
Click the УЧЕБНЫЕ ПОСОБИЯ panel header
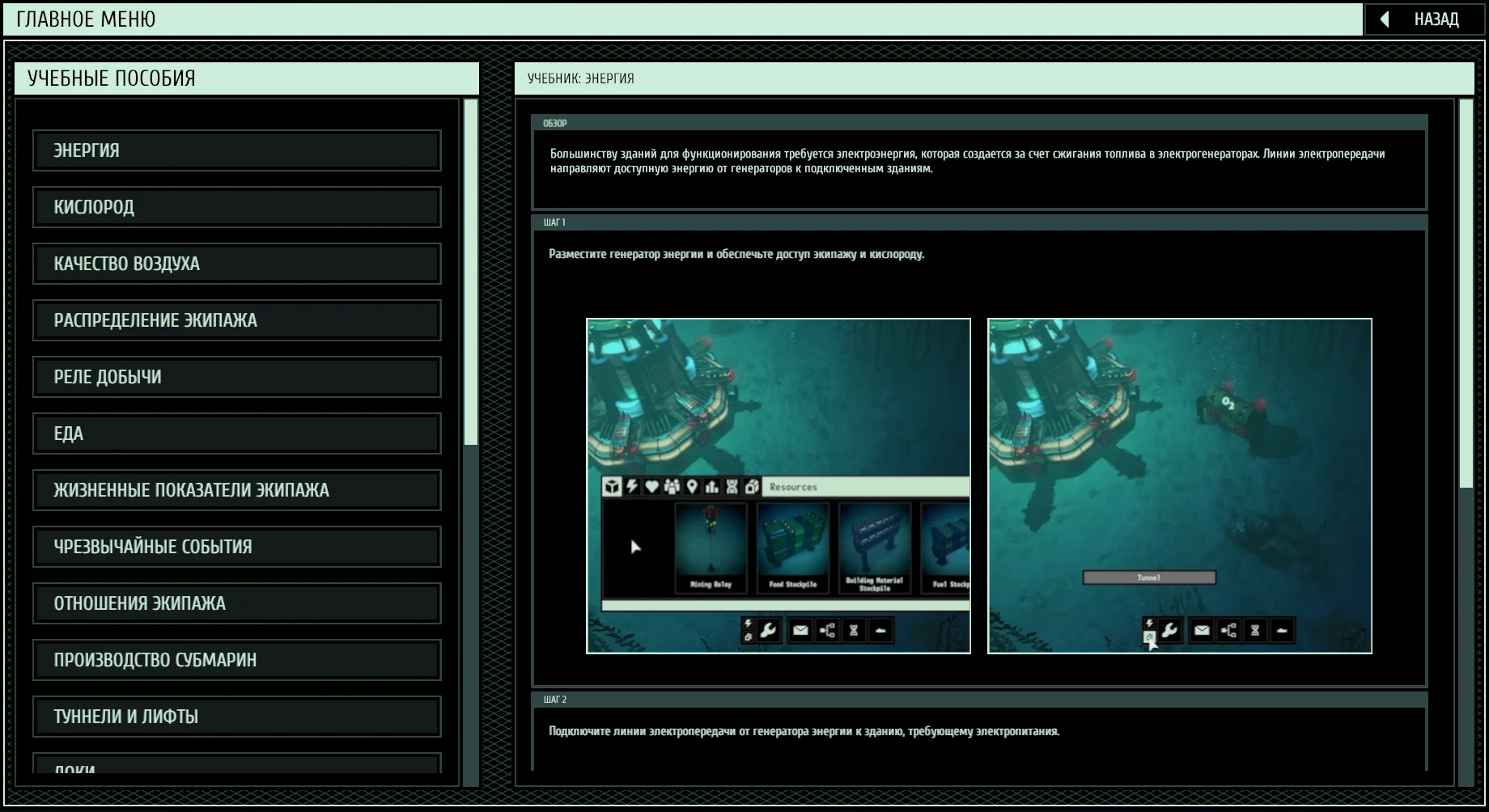coord(247,78)
